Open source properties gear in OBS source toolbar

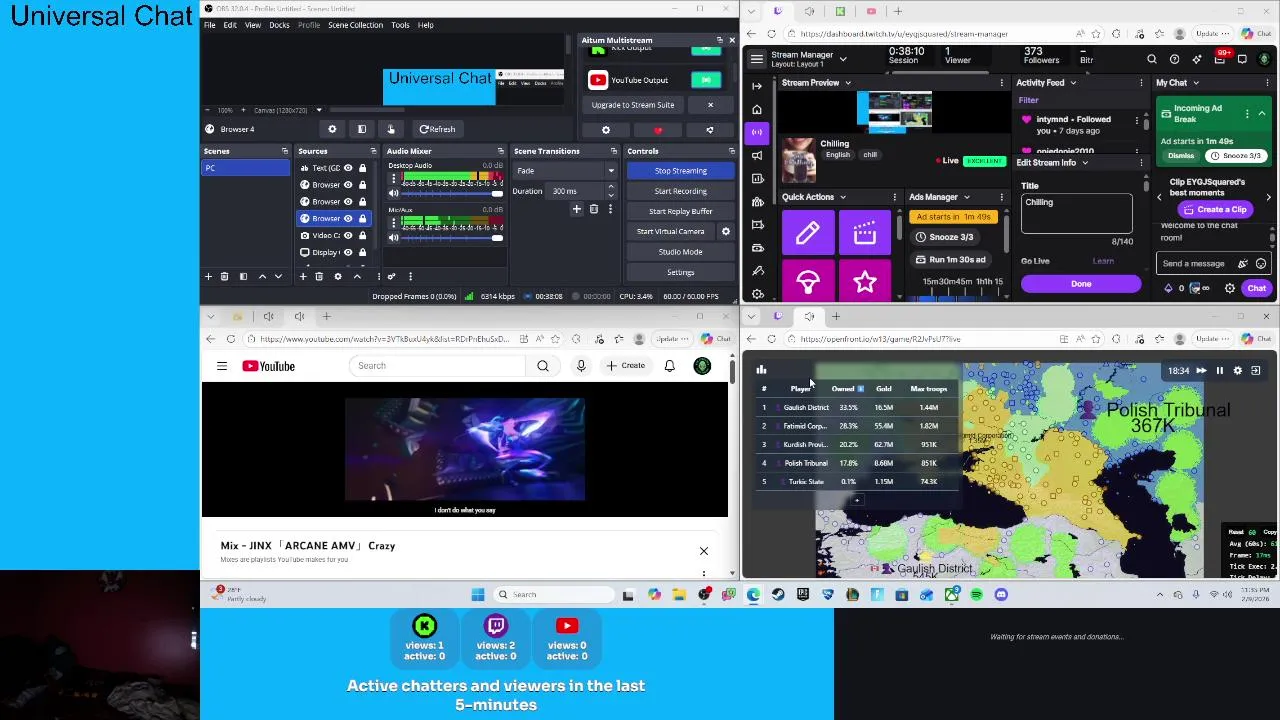[x=332, y=129]
